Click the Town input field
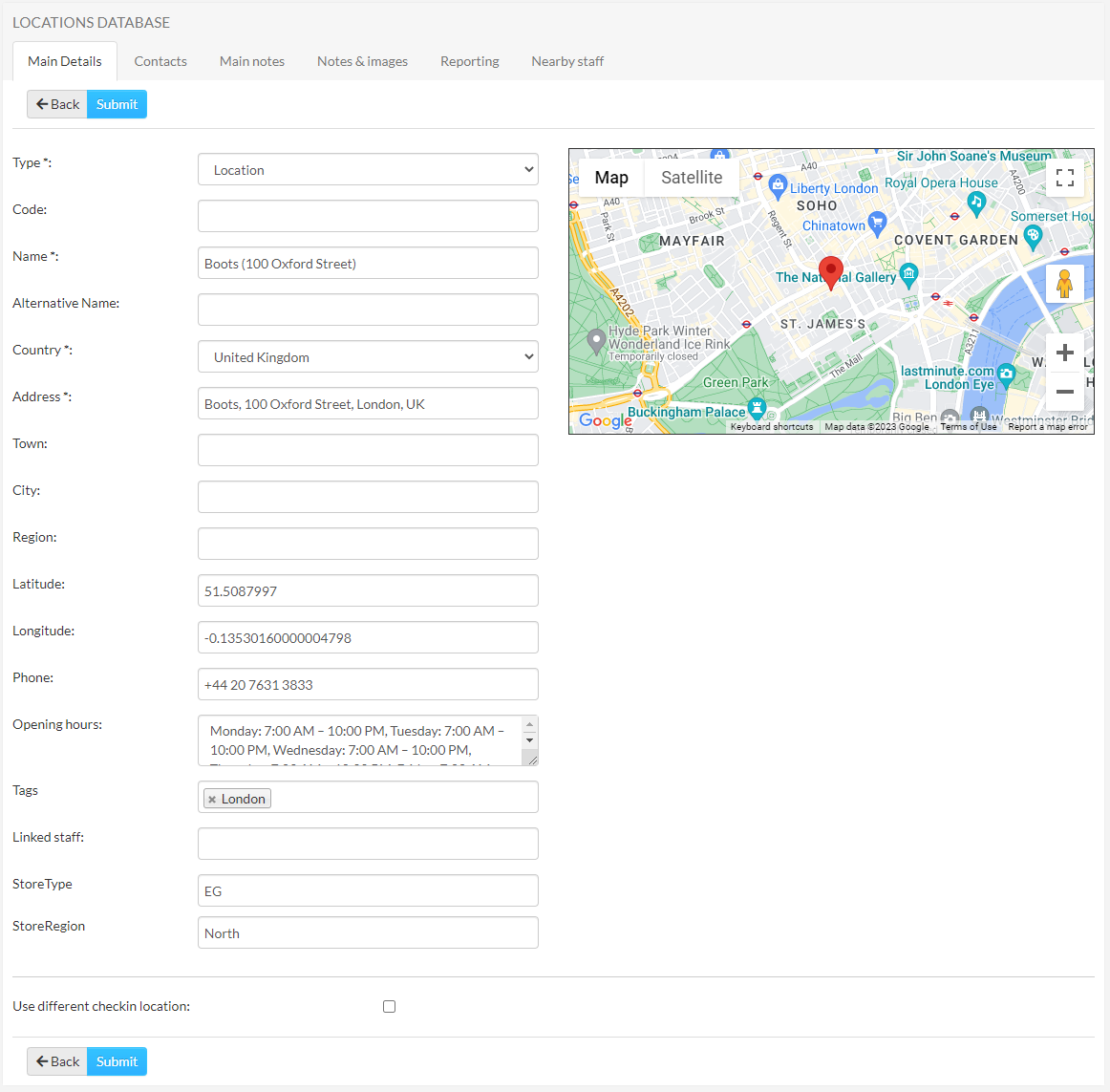Screen dimensions: 1110x1092 [368, 450]
